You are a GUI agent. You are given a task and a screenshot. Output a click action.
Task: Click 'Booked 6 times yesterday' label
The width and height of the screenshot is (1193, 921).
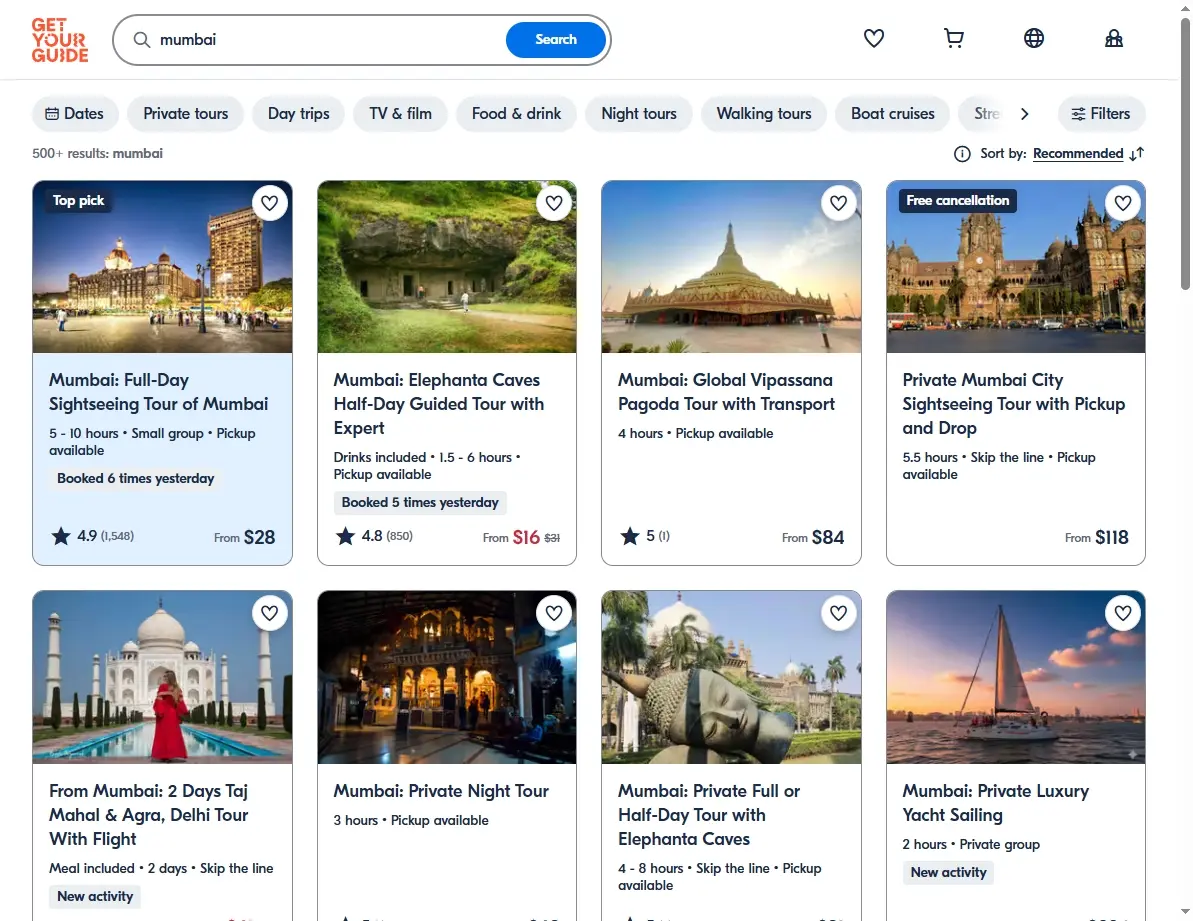pyautogui.click(x=135, y=478)
